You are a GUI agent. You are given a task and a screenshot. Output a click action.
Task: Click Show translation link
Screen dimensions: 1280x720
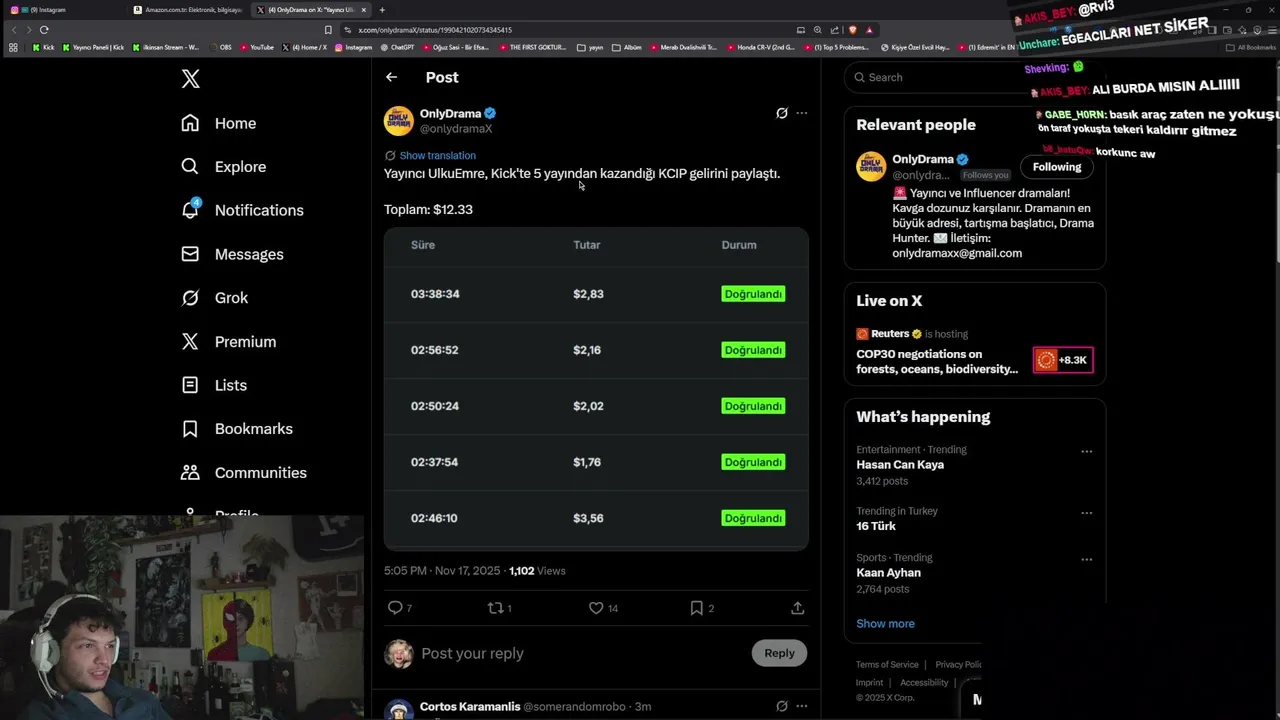(x=437, y=156)
